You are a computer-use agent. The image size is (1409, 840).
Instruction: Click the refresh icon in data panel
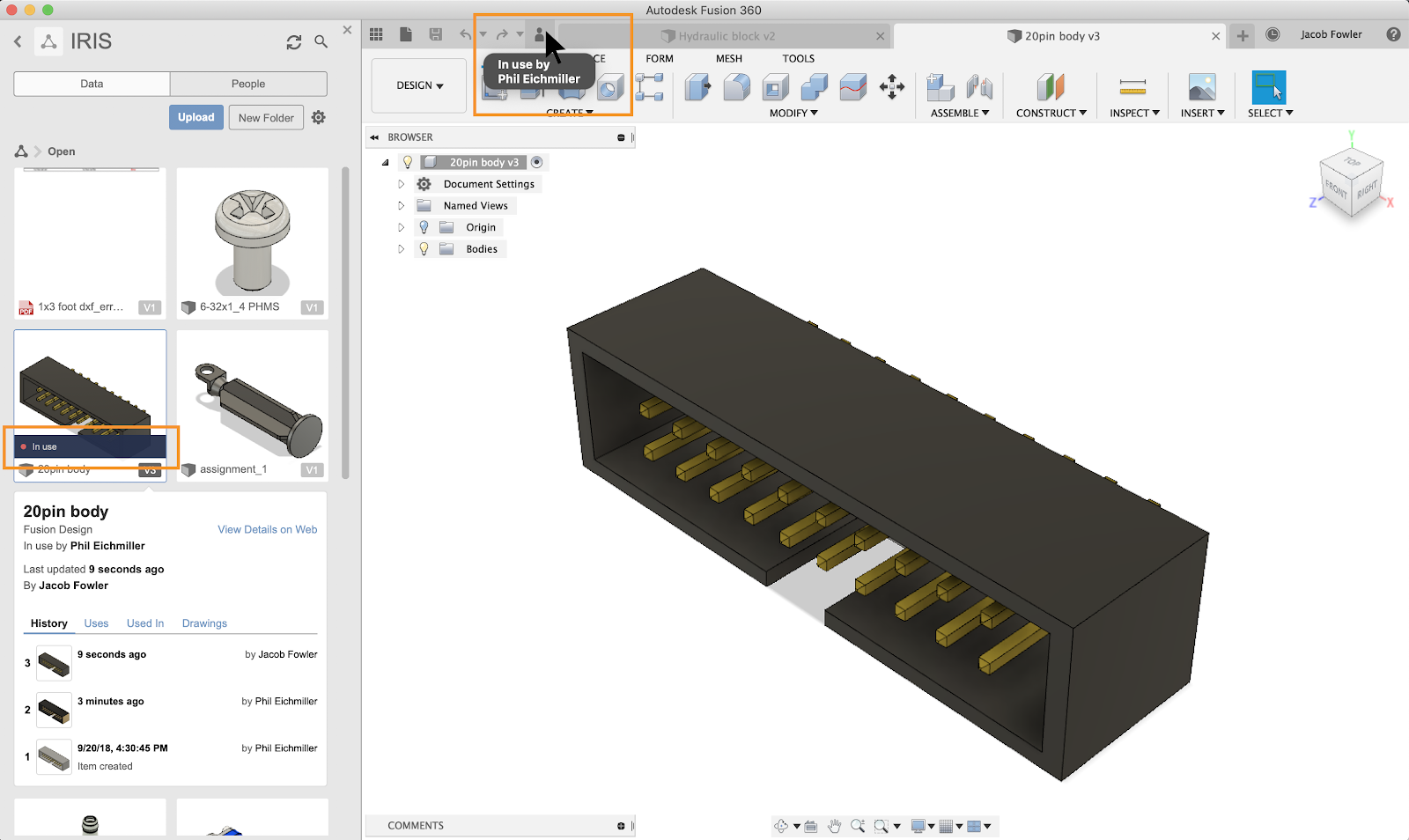(x=294, y=42)
